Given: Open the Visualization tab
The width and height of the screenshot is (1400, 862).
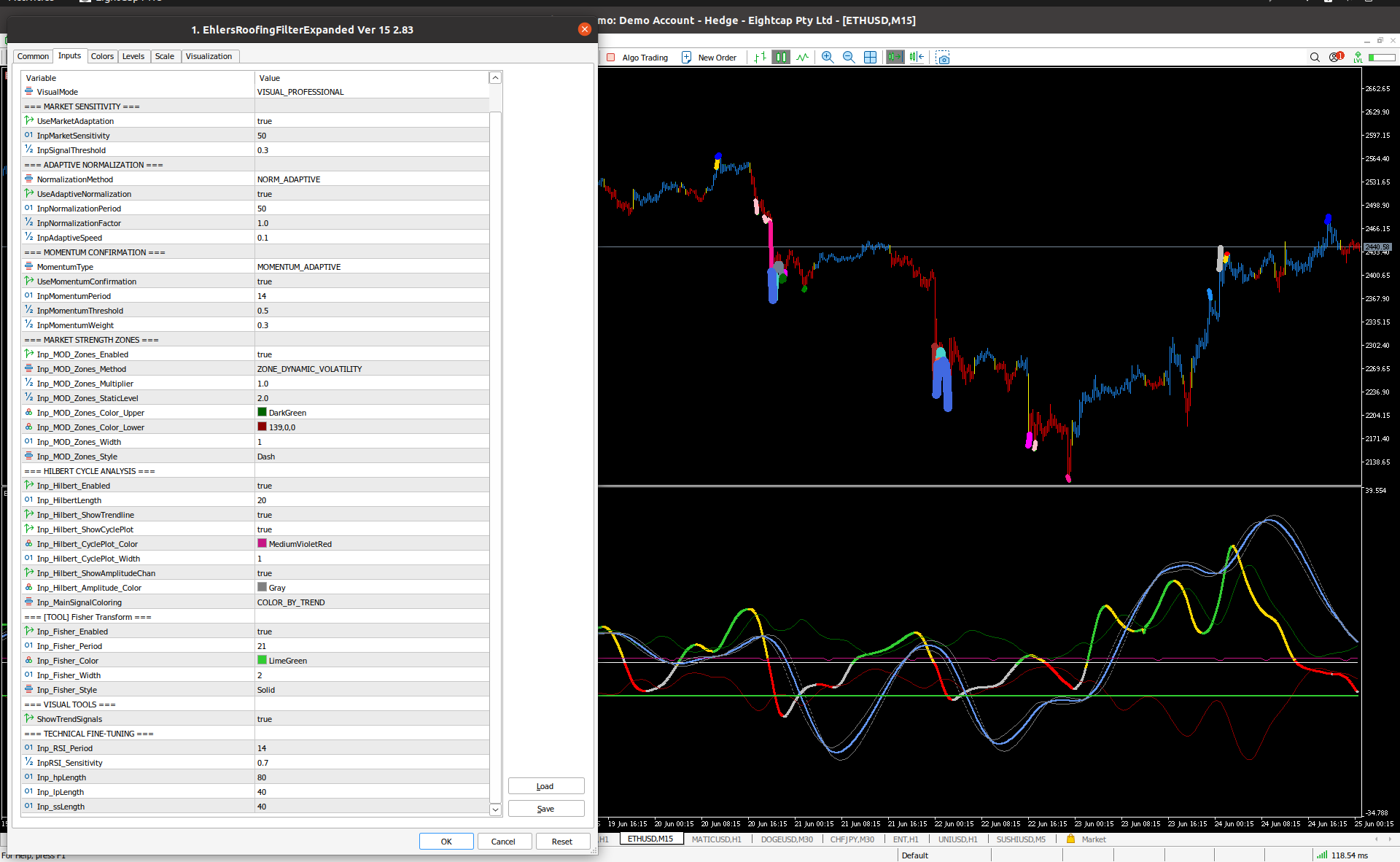Looking at the screenshot, I should [209, 56].
